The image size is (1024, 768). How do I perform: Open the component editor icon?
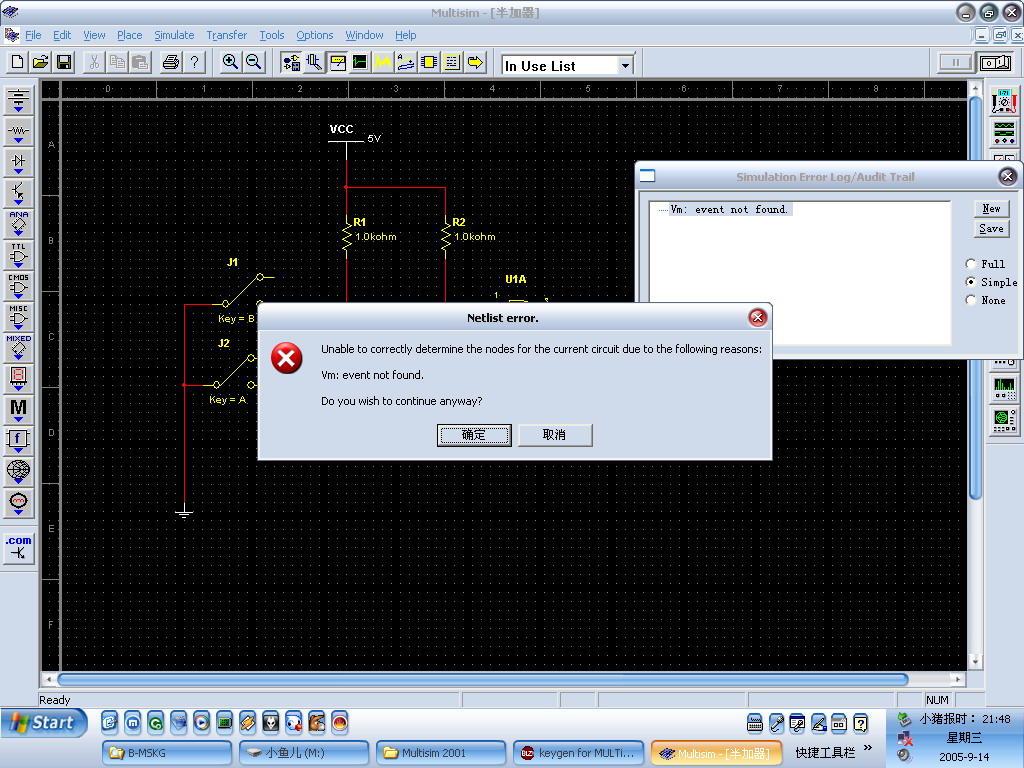(314, 63)
